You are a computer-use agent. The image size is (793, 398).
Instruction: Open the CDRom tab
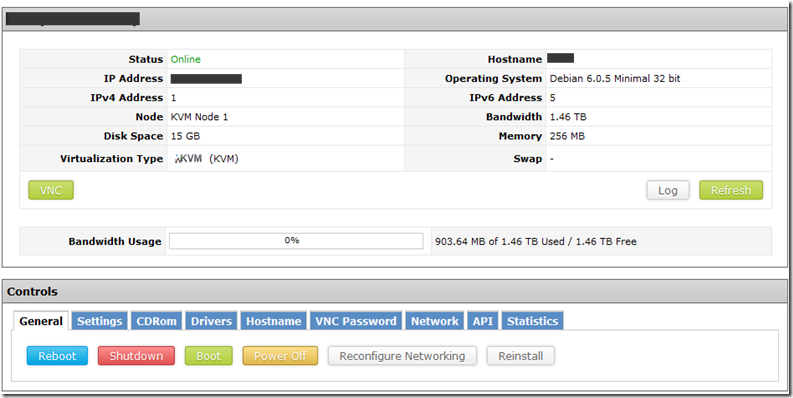[x=157, y=321]
